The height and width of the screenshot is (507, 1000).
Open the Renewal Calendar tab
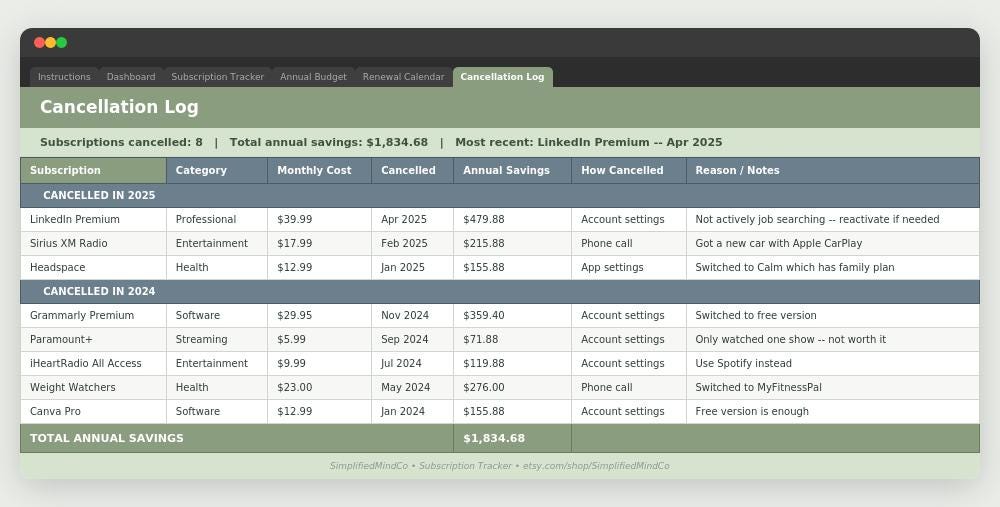click(x=403, y=77)
